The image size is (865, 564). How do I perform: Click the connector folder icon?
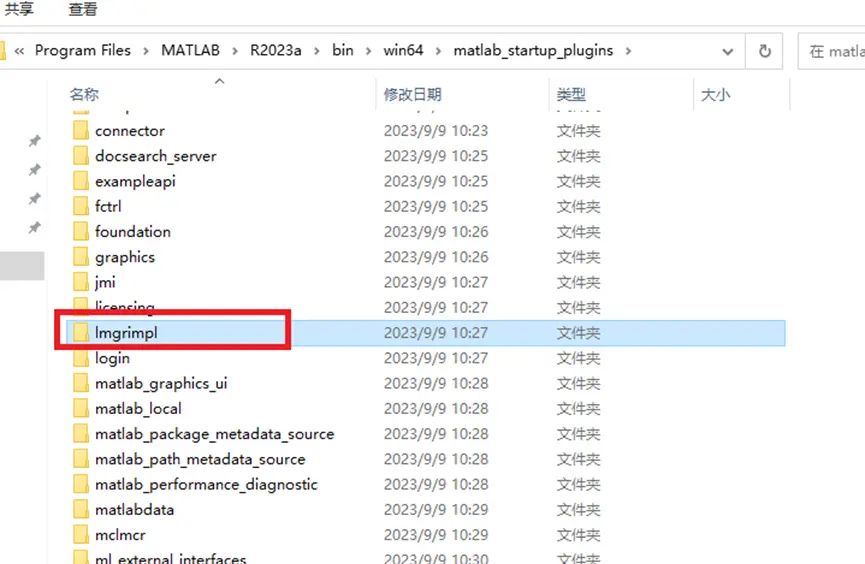(x=81, y=131)
